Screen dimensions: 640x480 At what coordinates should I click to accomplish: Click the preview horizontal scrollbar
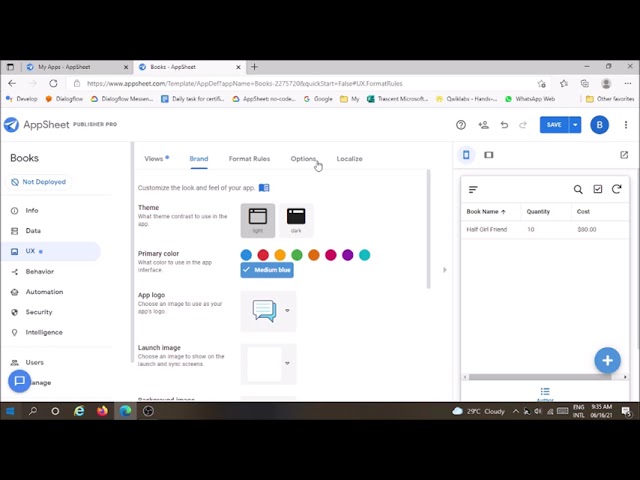[540, 377]
